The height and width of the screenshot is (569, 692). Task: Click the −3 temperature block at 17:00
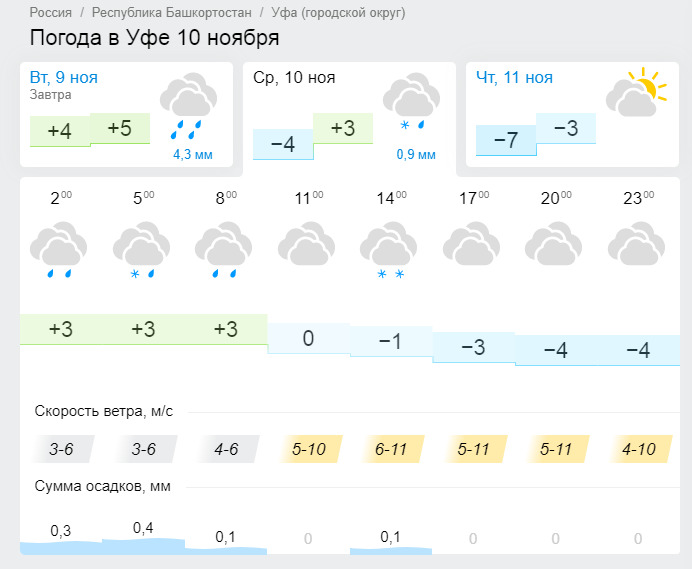474,347
